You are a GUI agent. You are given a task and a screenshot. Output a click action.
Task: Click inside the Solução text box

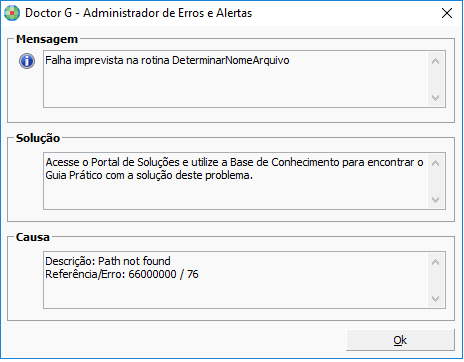point(236,181)
